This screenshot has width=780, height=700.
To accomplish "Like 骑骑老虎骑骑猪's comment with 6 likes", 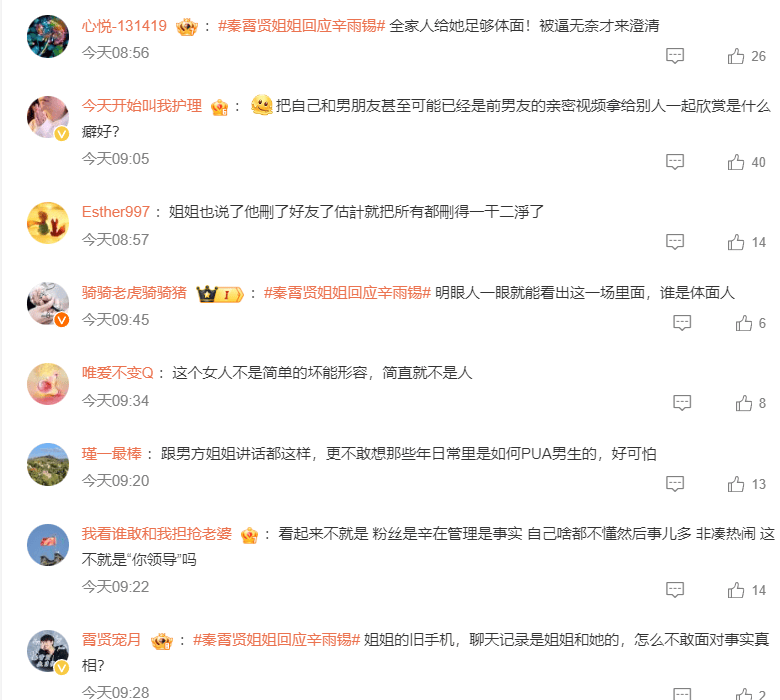I will point(744,323).
